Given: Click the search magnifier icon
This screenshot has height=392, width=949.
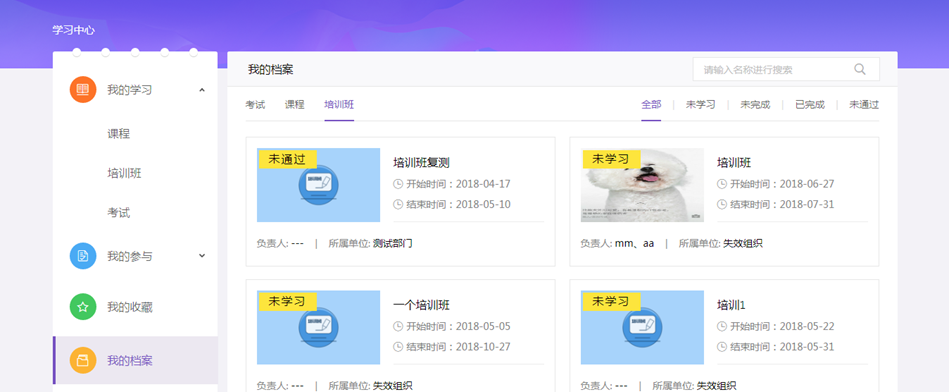Looking at the screenshot, I should coord(859,69).
